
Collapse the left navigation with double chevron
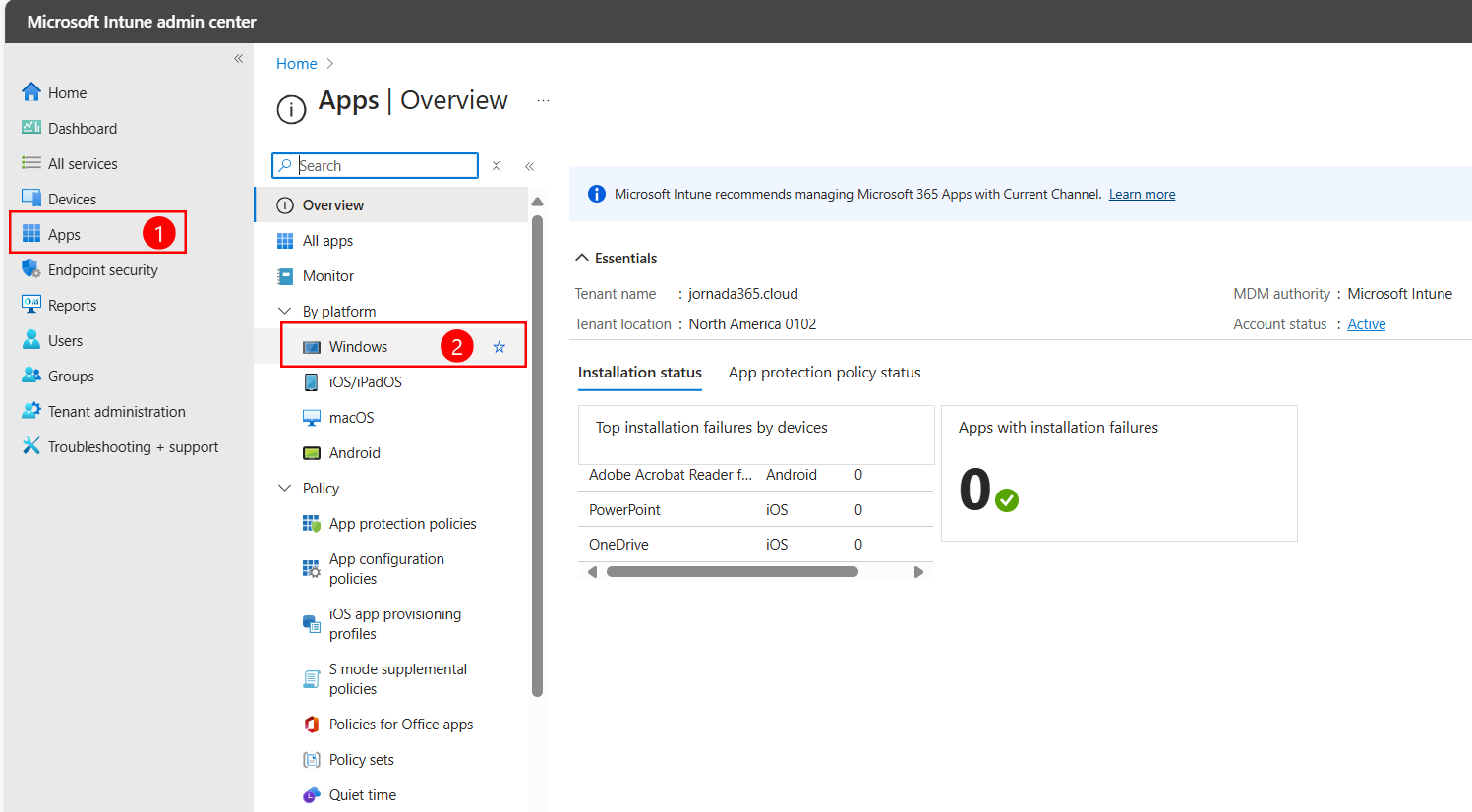tap(238, 59)
